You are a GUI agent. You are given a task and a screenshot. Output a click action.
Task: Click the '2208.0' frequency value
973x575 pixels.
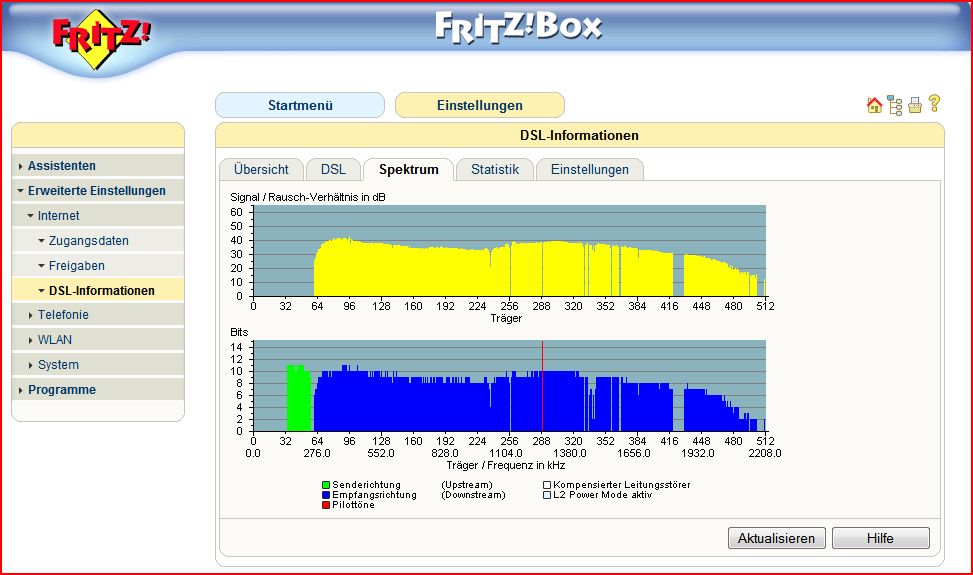764,453
